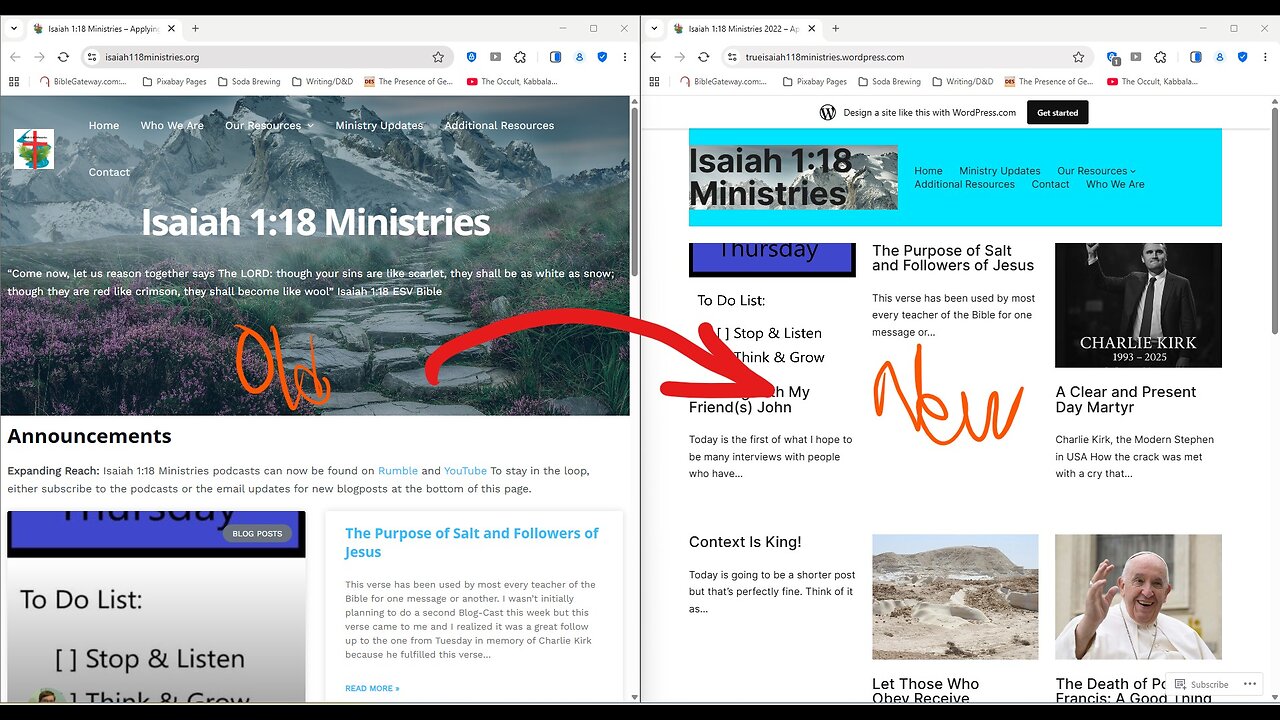
Task: Open Home on new WordPress site menu
Action: pos(928,171)
